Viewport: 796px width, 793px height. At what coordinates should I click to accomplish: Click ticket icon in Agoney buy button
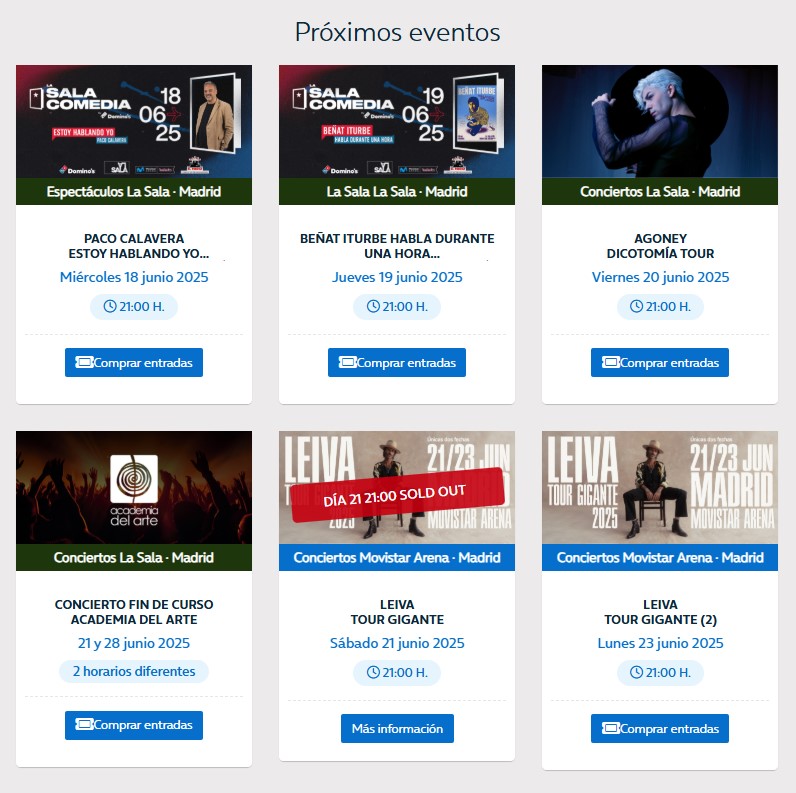point(611,362)
